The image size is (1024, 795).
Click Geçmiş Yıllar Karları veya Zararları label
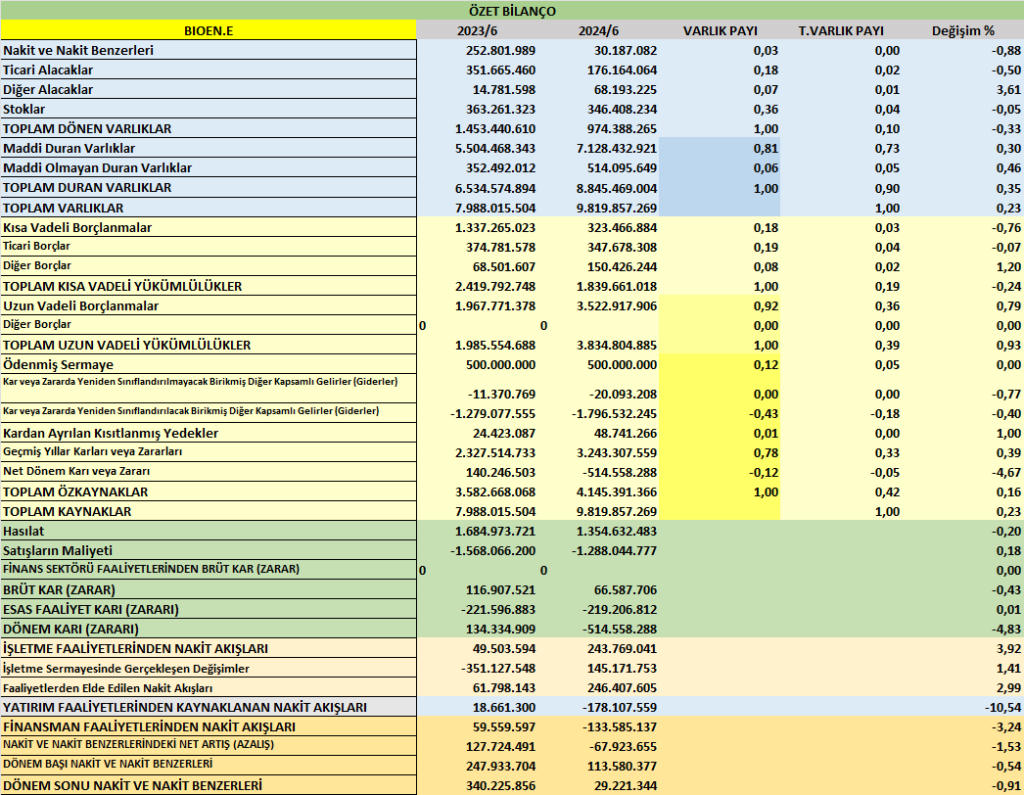coord(208,452)
